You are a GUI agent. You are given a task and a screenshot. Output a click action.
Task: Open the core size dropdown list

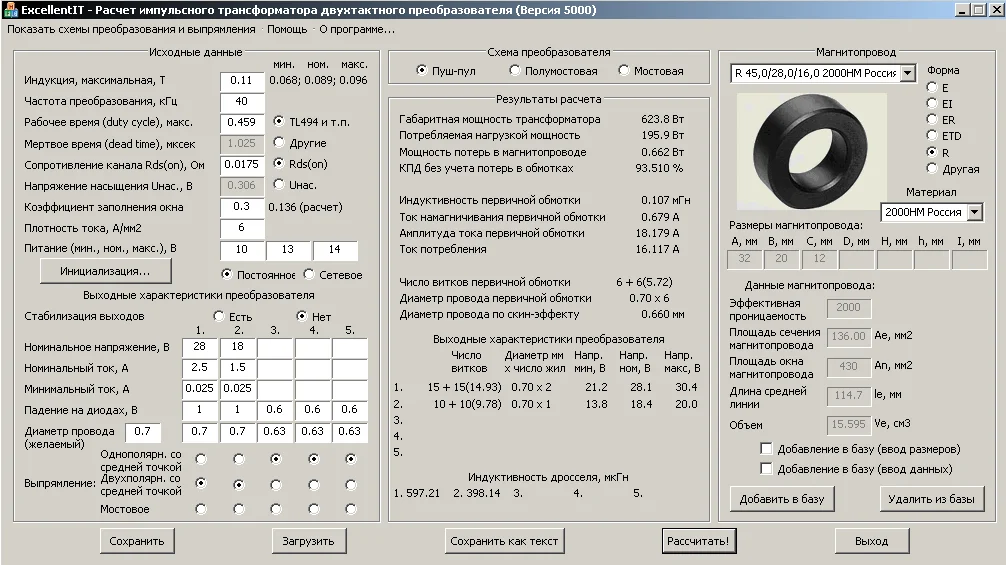[907, 73]
